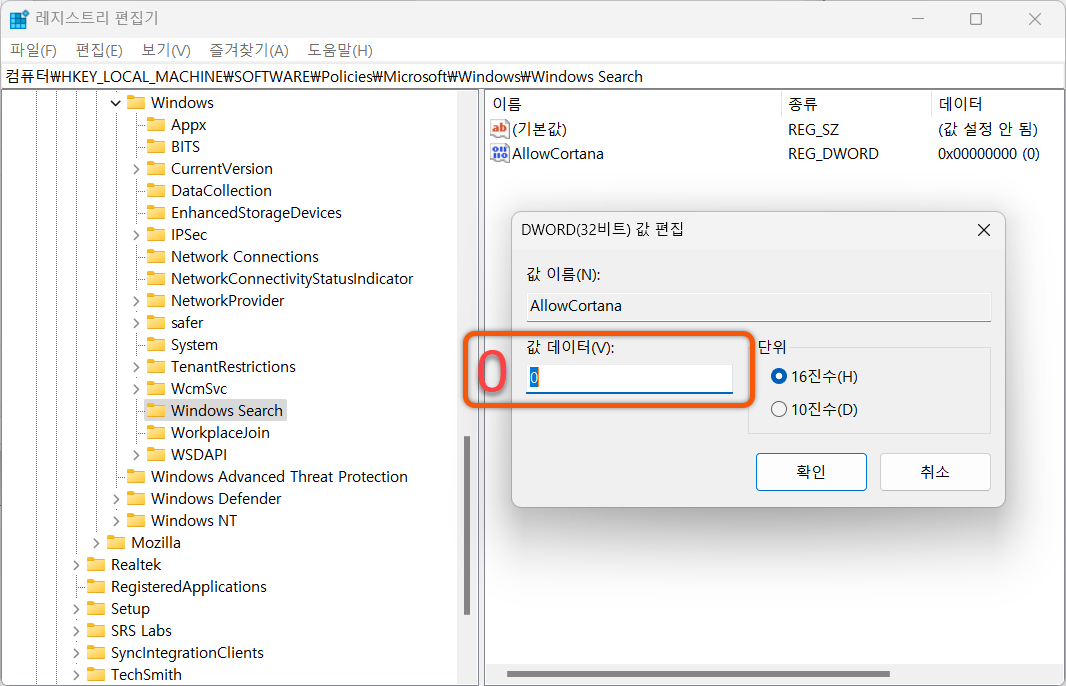The width and height of the screenshot is (1066, 686).
Task: Select the 10진수(D) decimal radio button
Action: coord(779,409)
